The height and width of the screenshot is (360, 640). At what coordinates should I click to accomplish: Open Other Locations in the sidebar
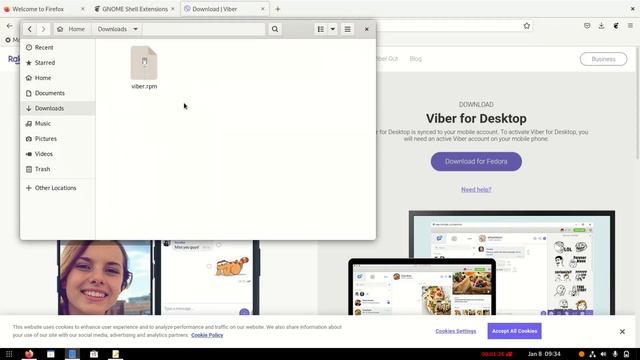coord(58,188)
